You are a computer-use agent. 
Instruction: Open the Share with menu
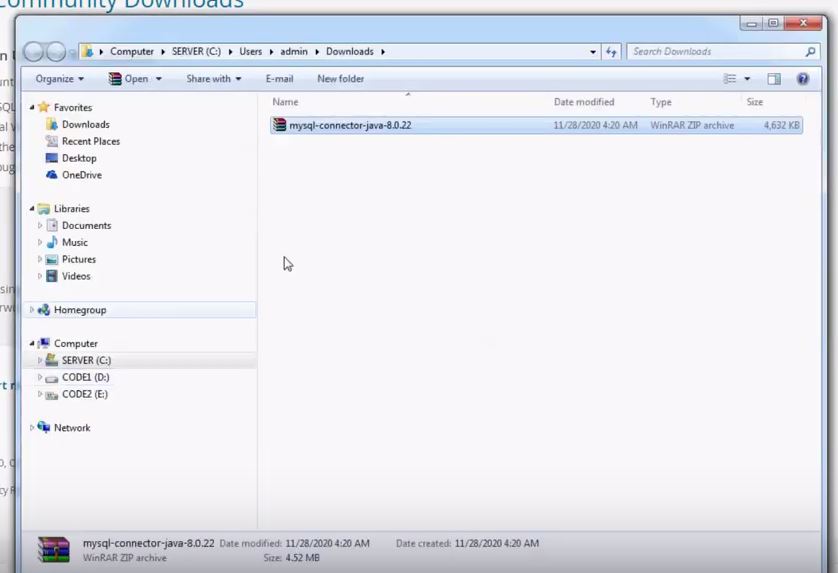point(214,79)
